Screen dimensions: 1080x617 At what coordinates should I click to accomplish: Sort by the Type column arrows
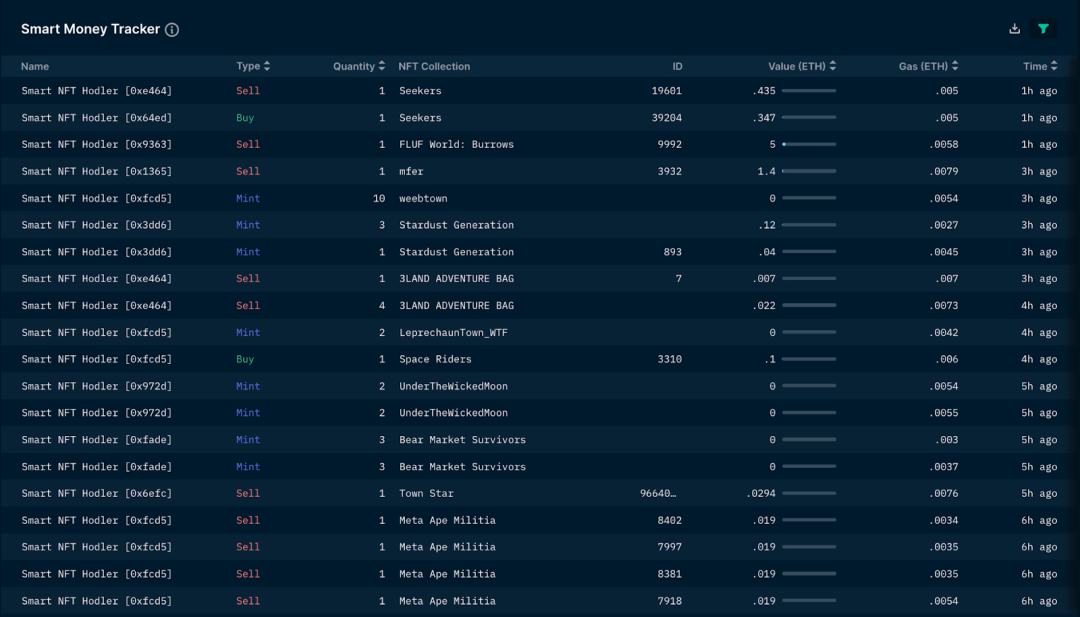(267, 66)
